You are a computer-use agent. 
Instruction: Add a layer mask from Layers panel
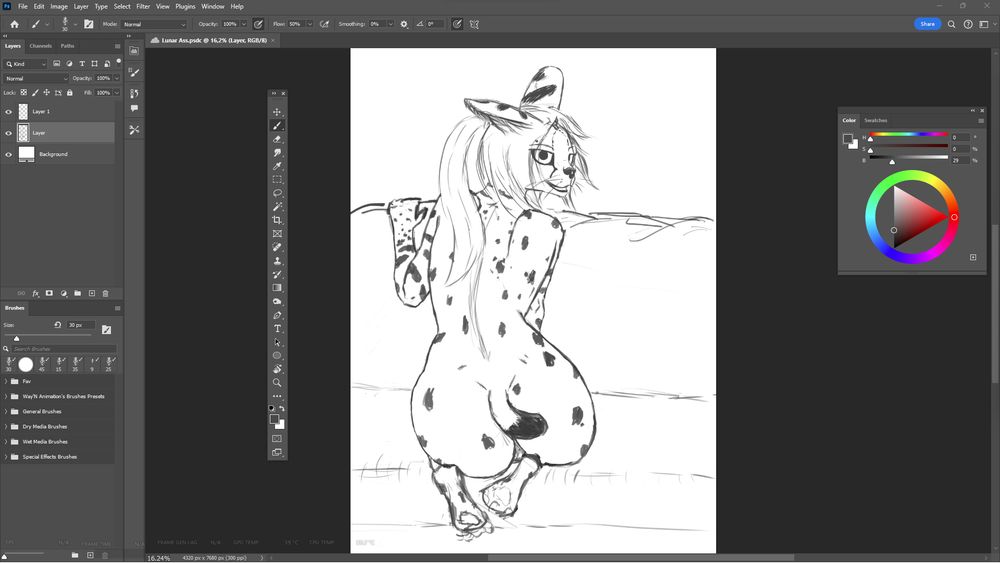point(49,293)
